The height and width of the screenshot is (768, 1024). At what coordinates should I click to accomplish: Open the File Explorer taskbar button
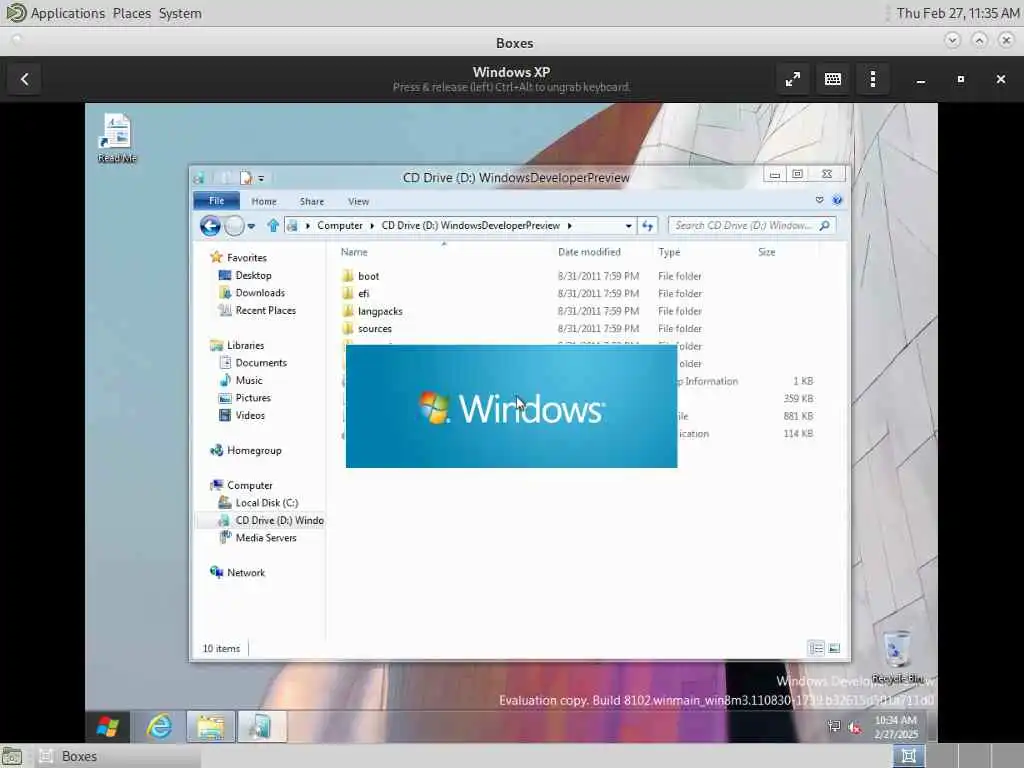coord(210,726)
